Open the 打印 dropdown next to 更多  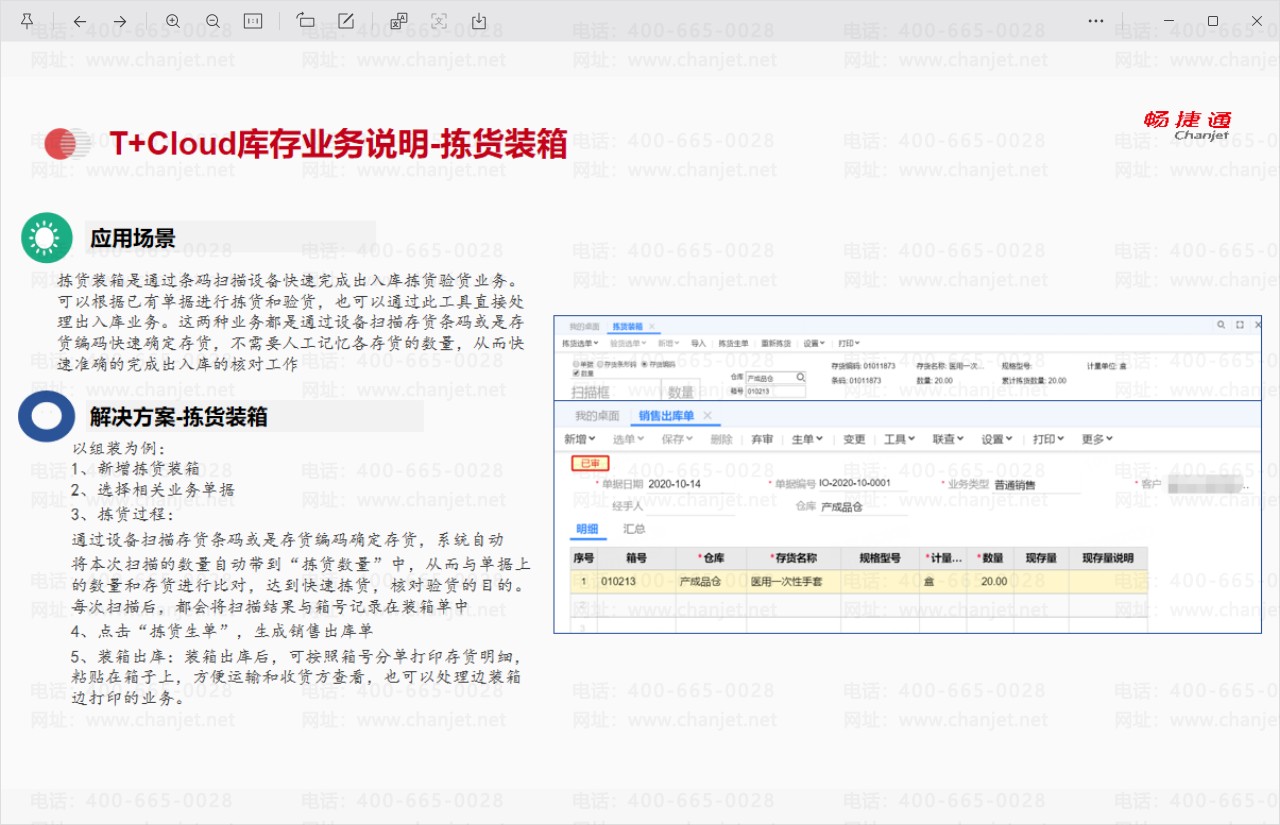tap(1050, 439)
